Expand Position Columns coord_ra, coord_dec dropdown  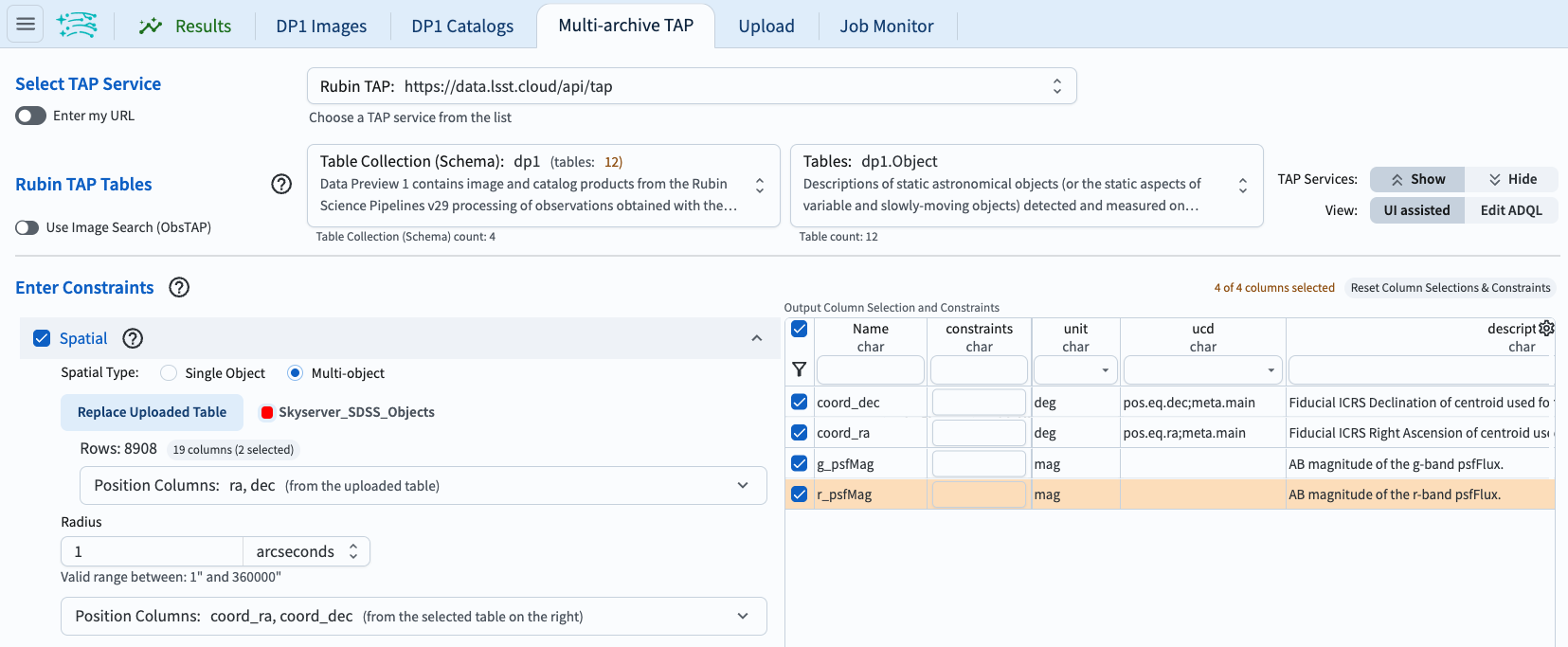[x=414, y=616]
